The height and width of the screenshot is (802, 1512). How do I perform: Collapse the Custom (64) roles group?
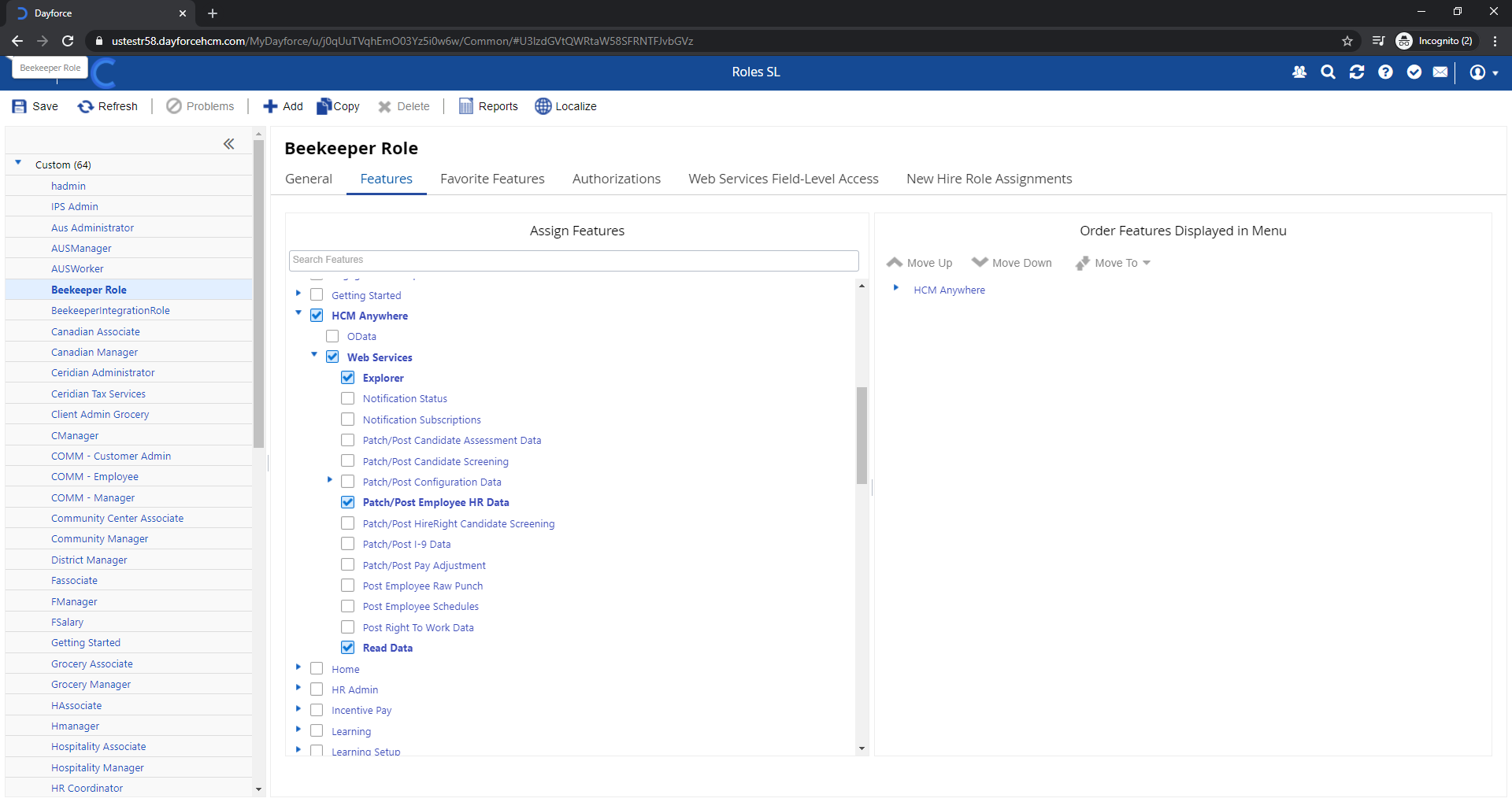click(18, 163)
